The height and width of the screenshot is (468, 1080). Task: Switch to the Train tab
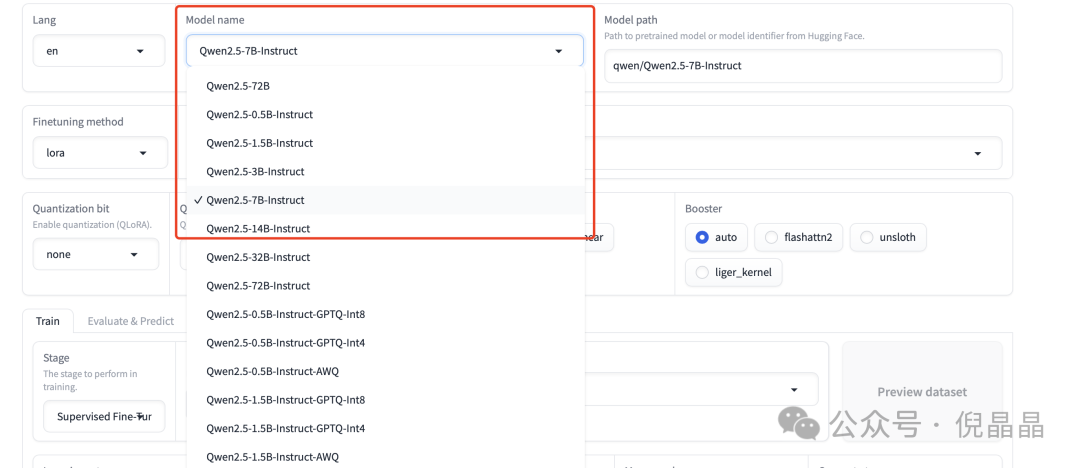coord(48,321)
